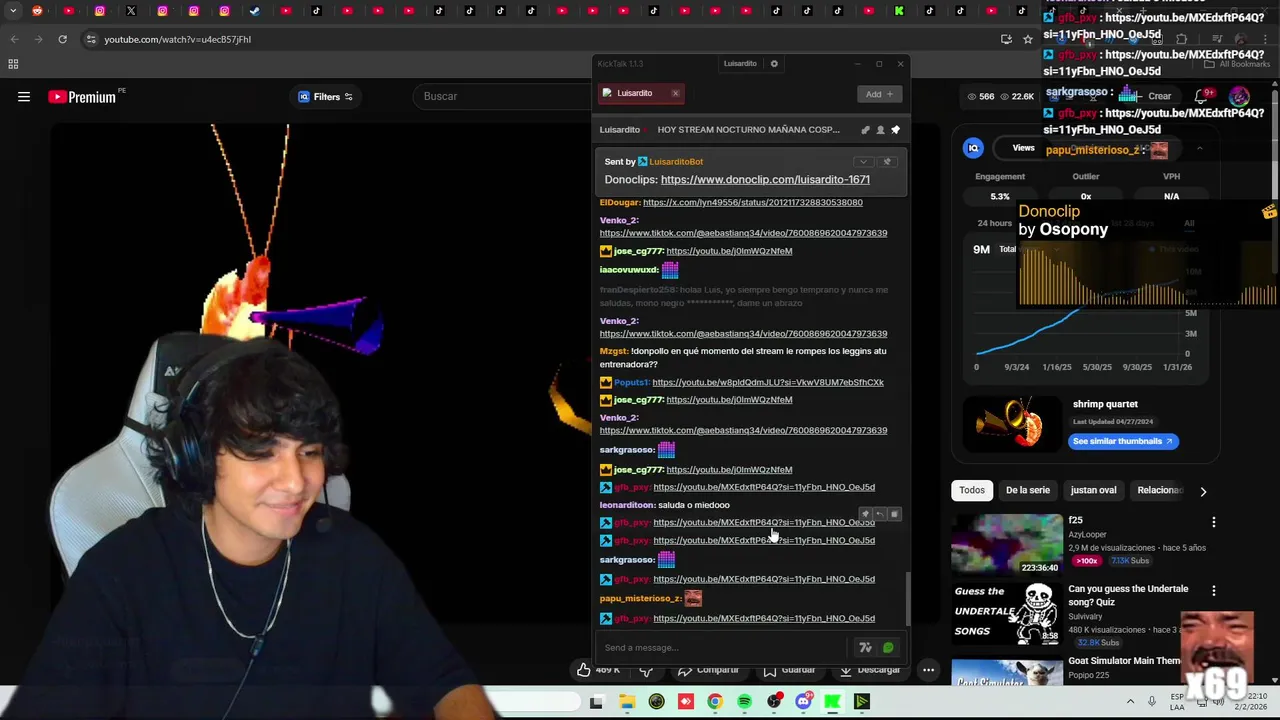Open File Explorer from taskbar
Screen dimensions: 1280x720
coord(627,702)
